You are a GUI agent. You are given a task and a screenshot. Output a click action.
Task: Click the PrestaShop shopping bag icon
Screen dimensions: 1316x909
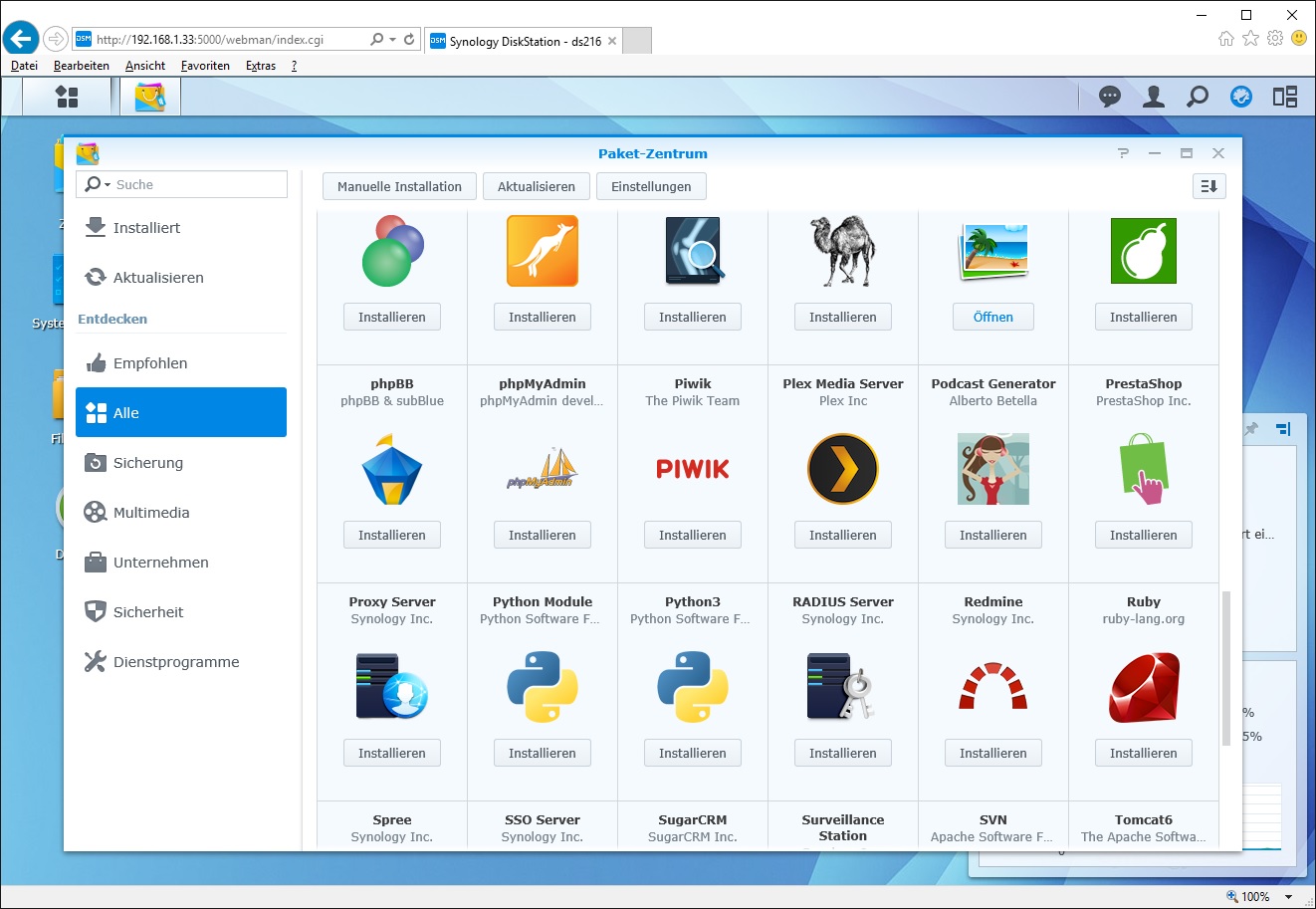(1144, 469)
